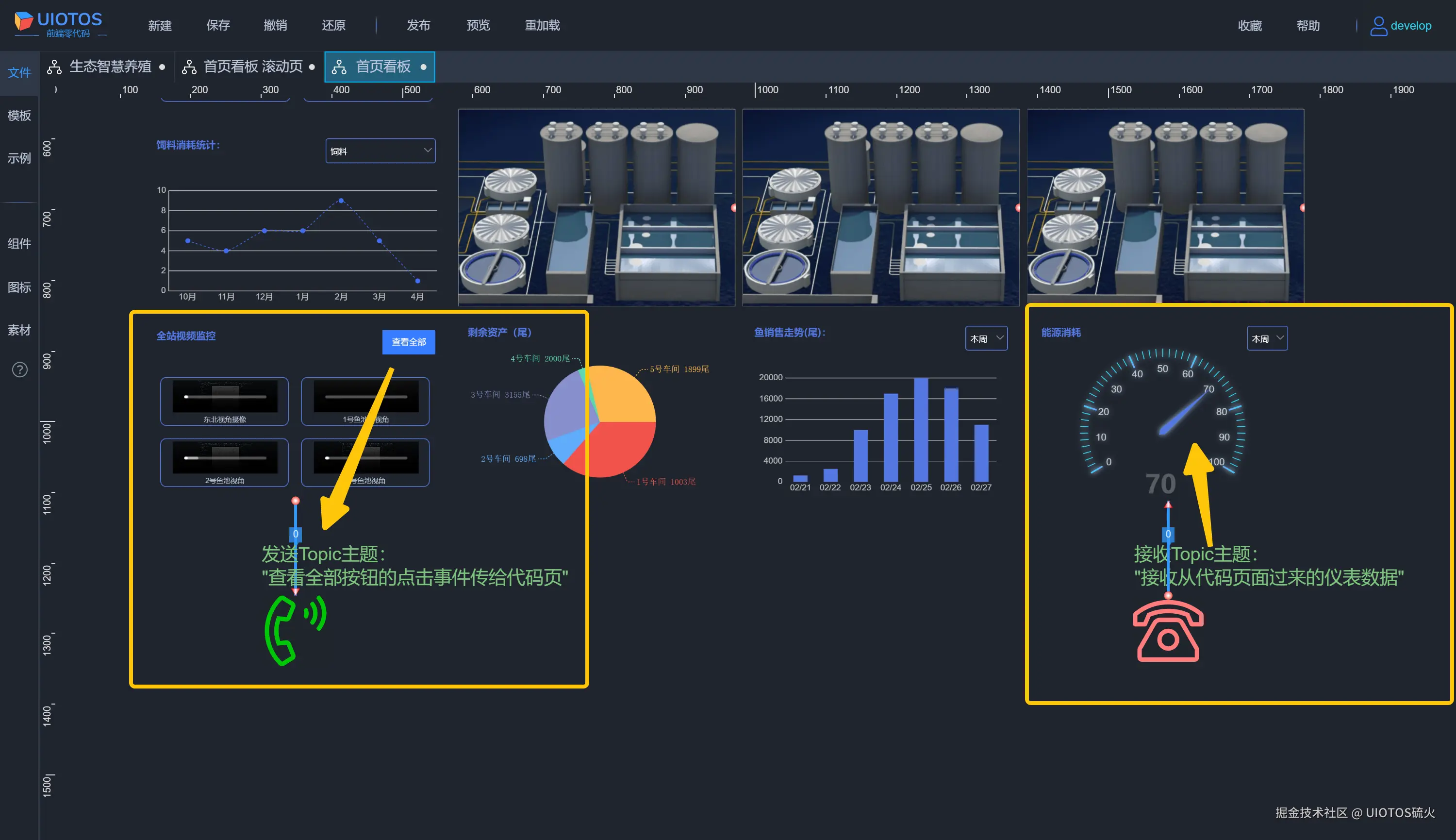This screenshot has height=840, width=1456.
Task: Expand 本周 dropdown for 鱼销售走势
Action: coord(986,338)
